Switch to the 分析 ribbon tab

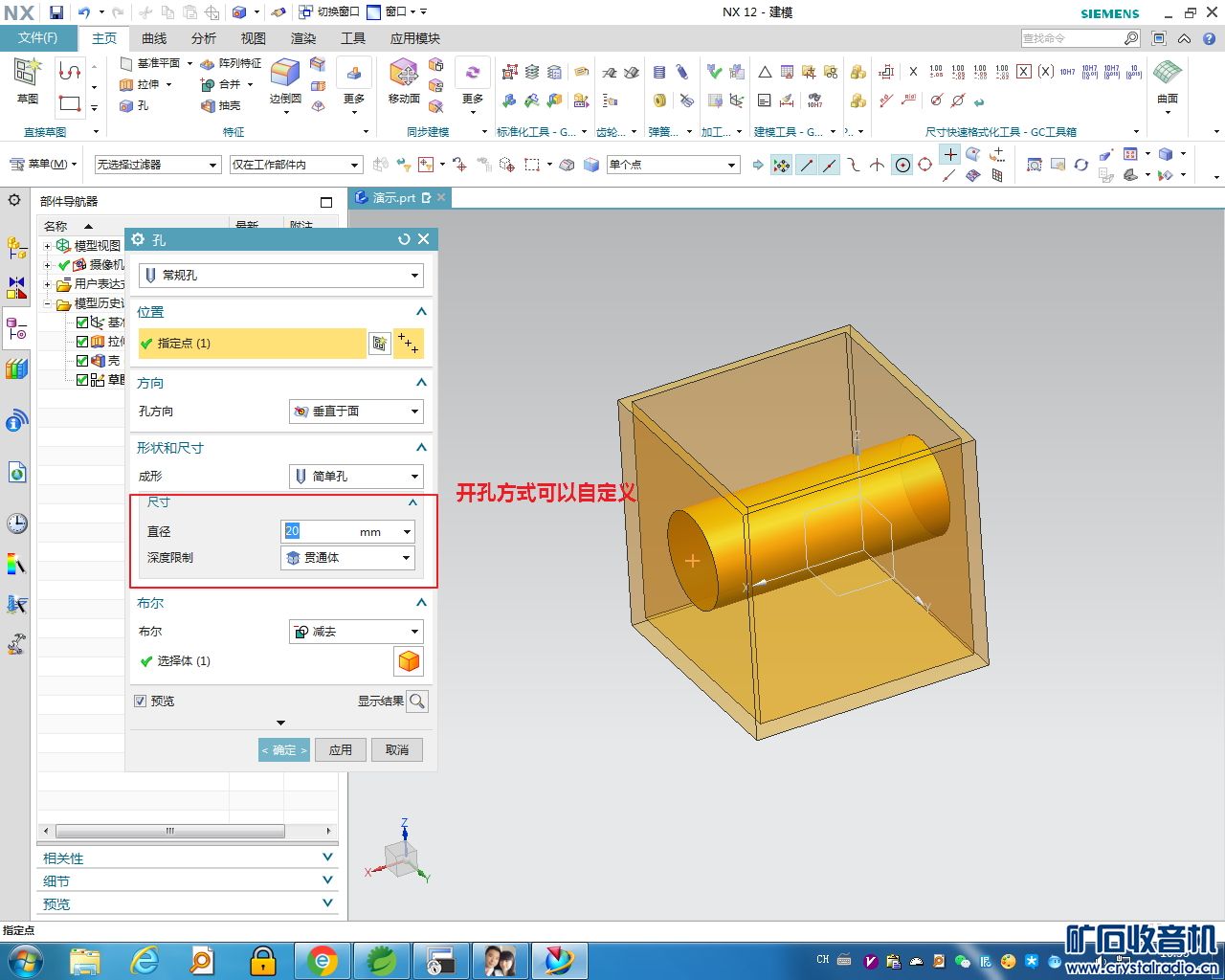pyautogui.click(x=204, y=38)
